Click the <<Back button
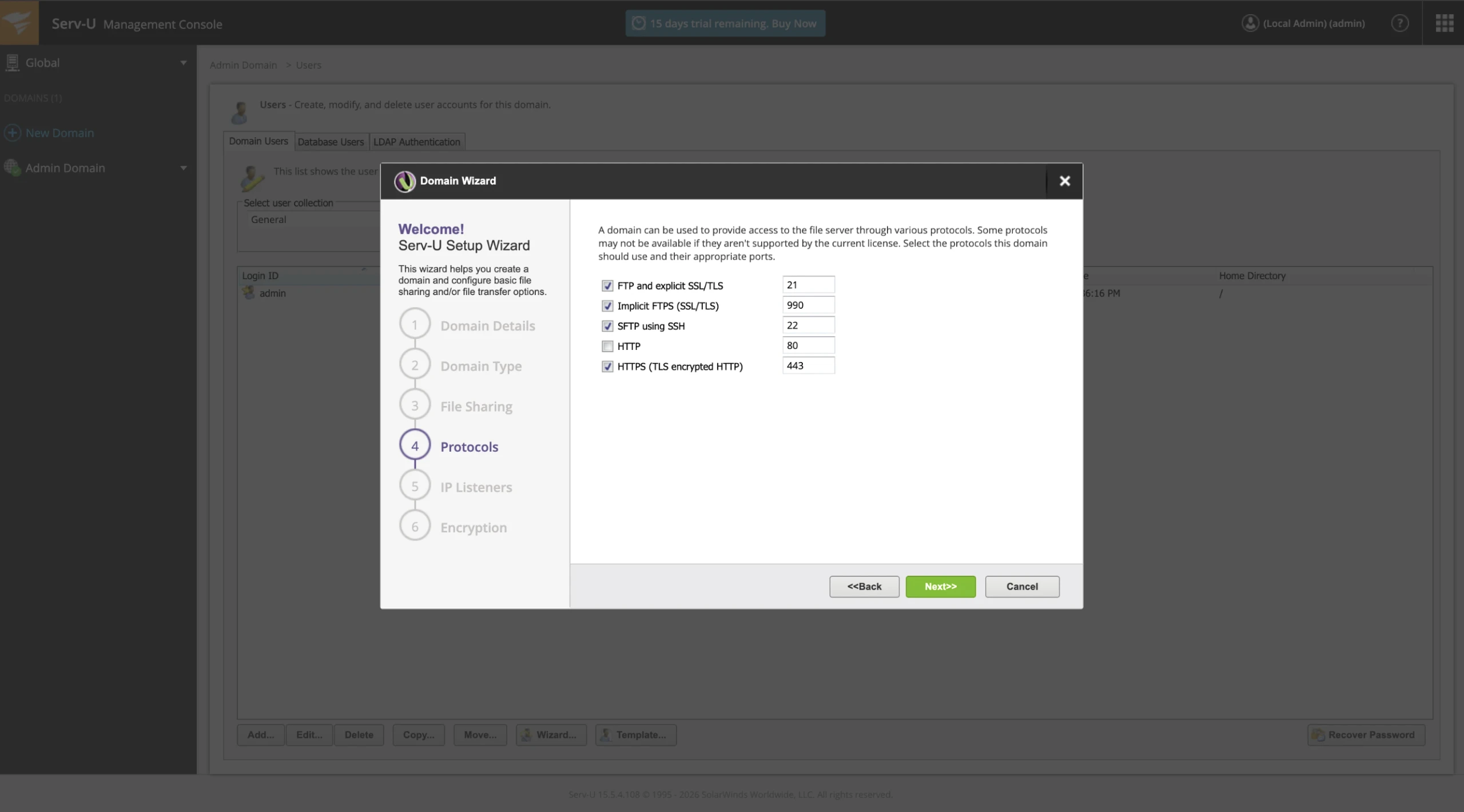Screen dimensions: 1464x812 pyautogui.click(x=864, y=586)
